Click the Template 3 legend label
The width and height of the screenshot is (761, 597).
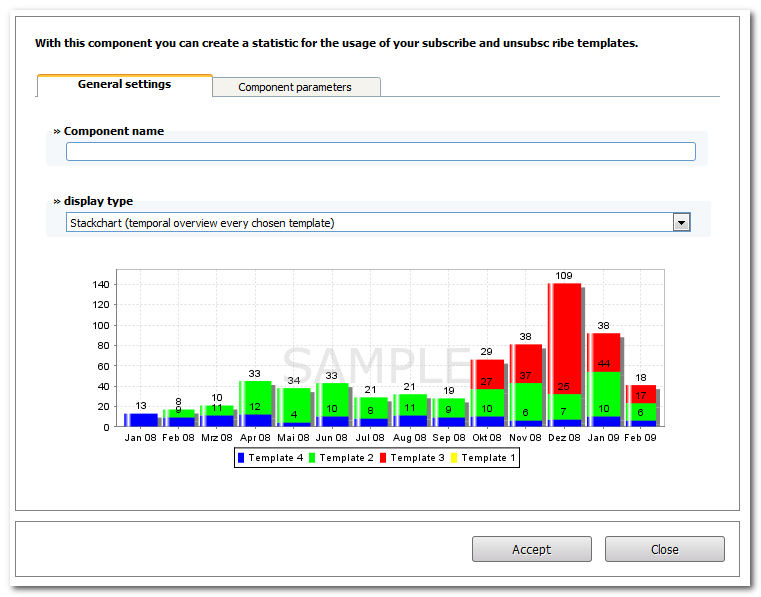click(417, 458)
